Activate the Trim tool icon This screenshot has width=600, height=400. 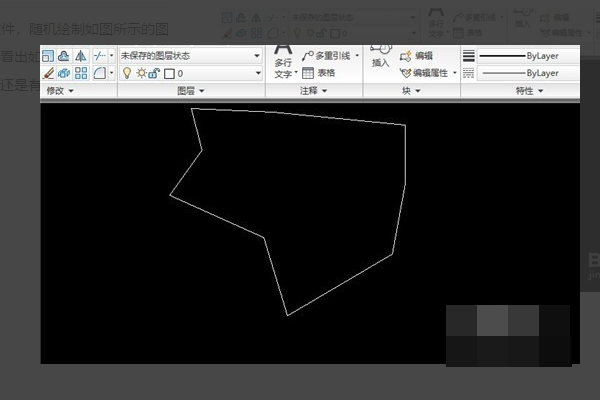[100, 56]
